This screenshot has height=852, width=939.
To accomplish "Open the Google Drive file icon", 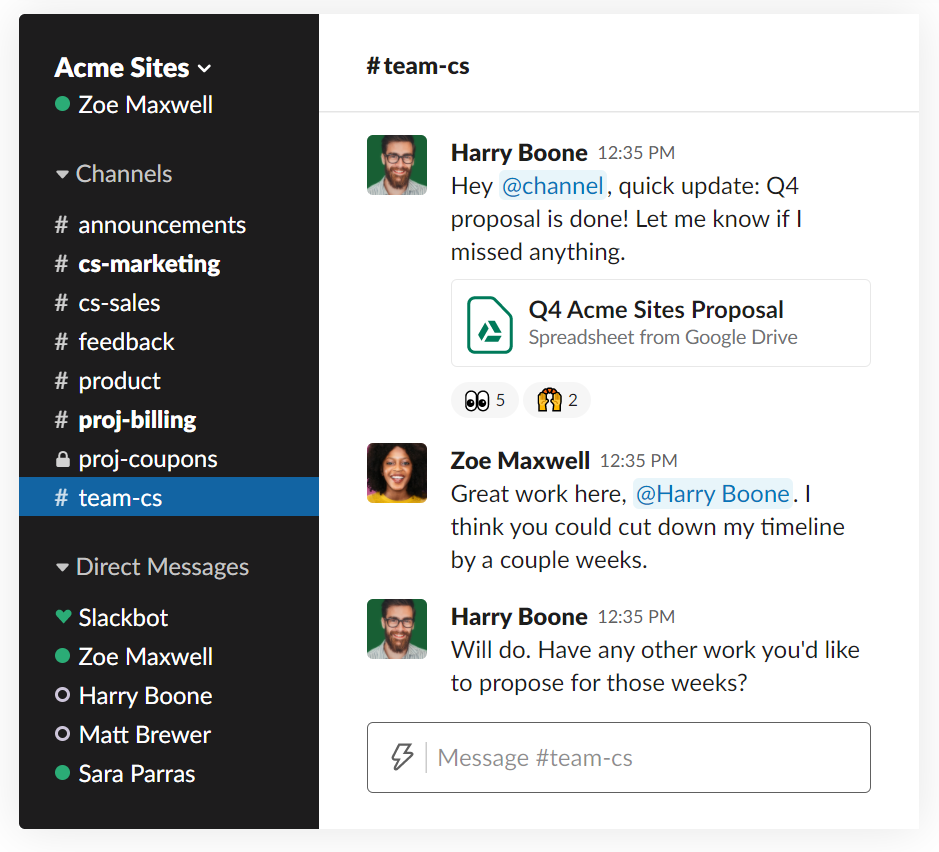I will click(x=489, y=325).
